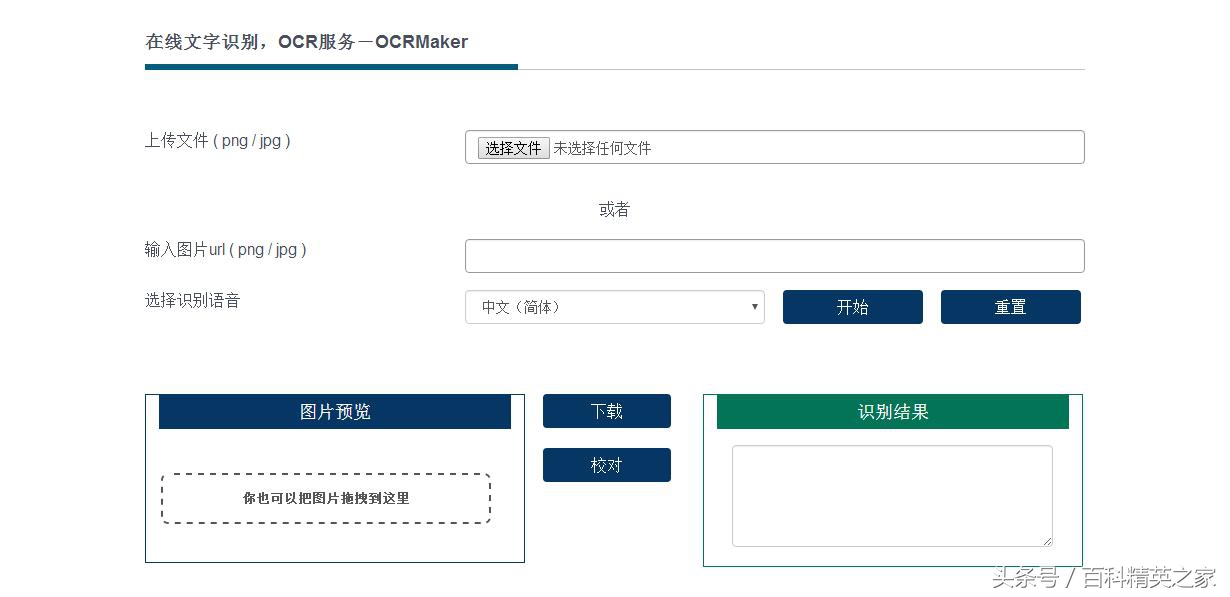Click the 图片预览 preview panel header
This screenshot has height=597, width=1230.
coord(334,411)
